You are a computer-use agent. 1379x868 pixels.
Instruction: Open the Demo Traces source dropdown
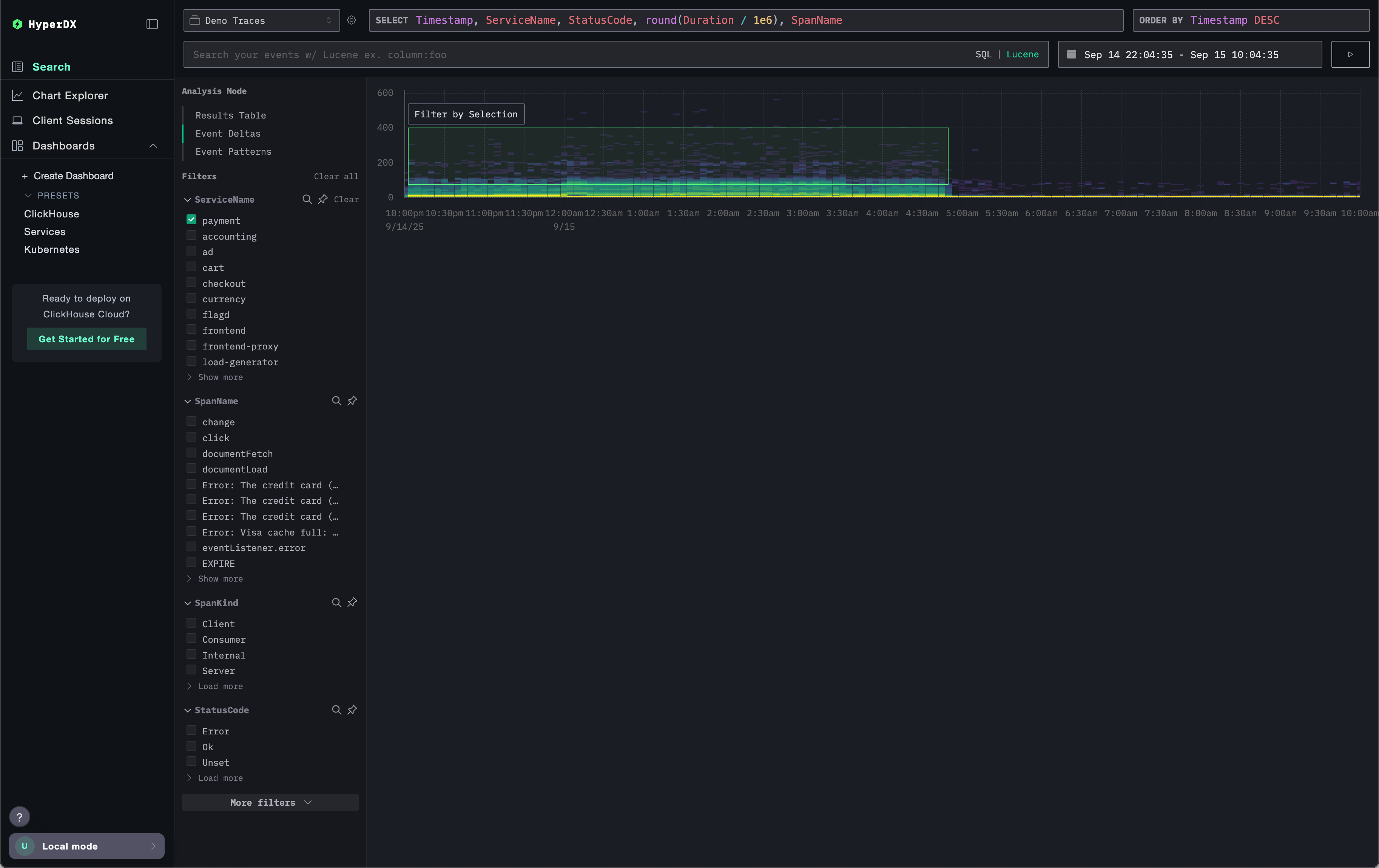[x=261, y=20]
